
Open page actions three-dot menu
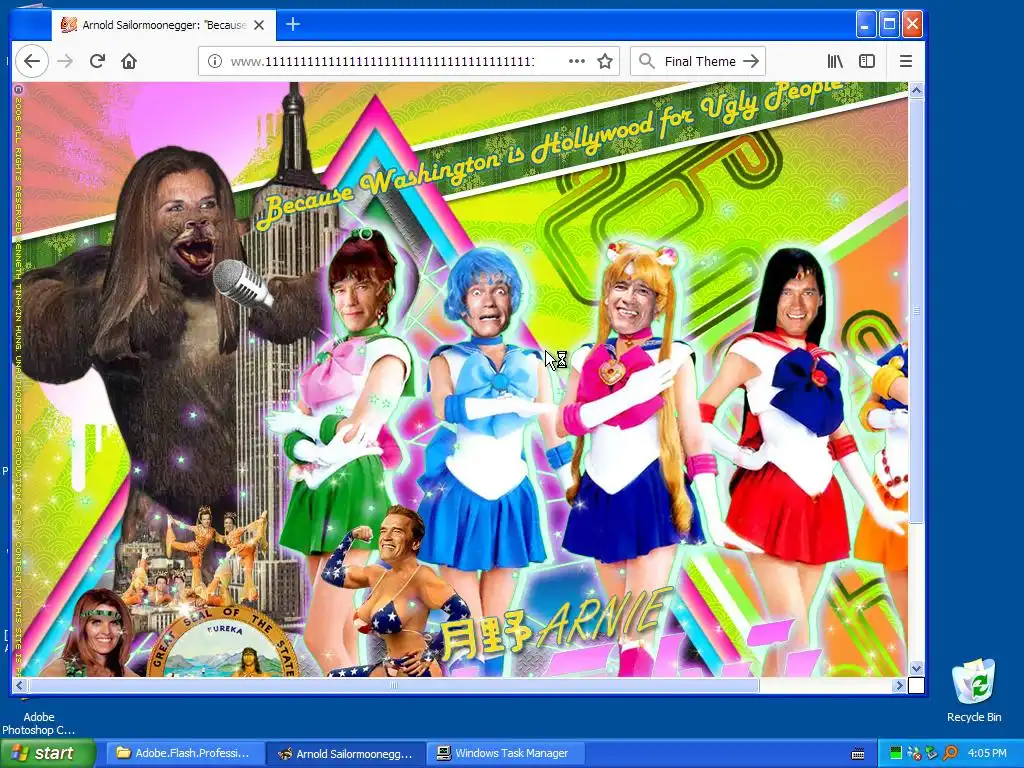577,61
